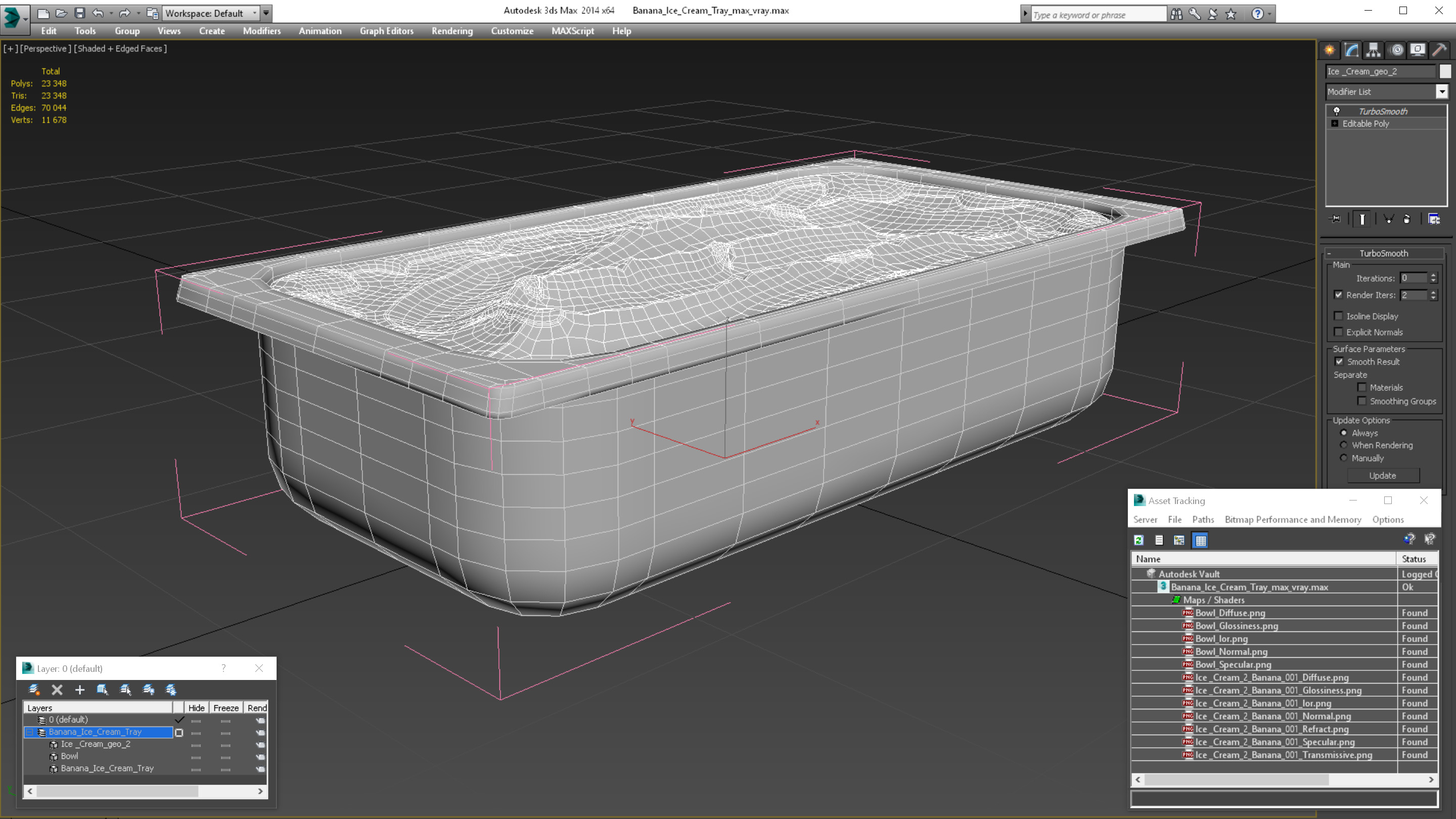Open Bitmap Performance and Memory menu
Image resolution: width=1456 pixels, height=819 pixels.
point(1293,519)
